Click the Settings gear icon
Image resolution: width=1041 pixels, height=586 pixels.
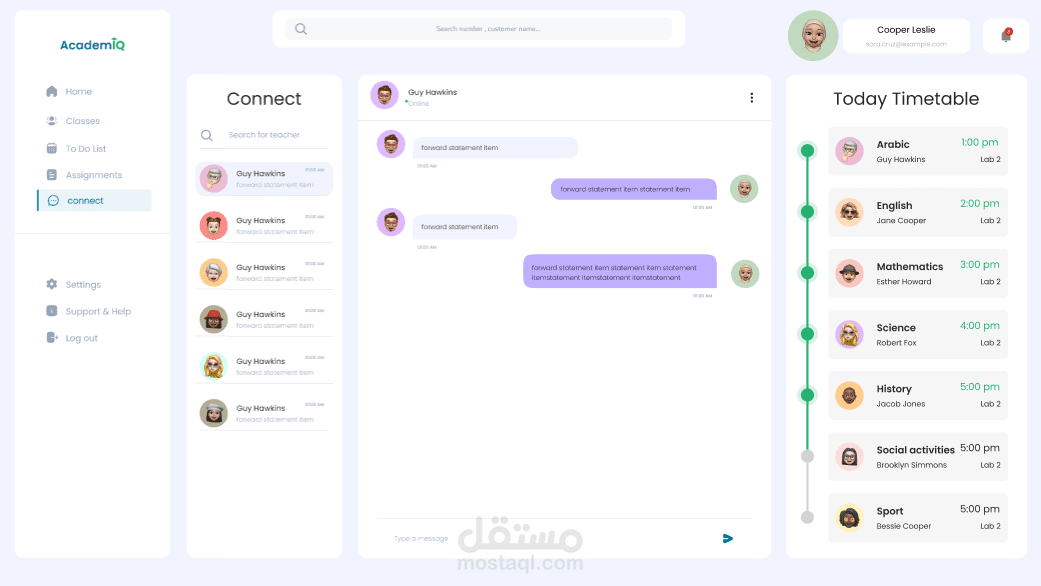tap(52, 284)
